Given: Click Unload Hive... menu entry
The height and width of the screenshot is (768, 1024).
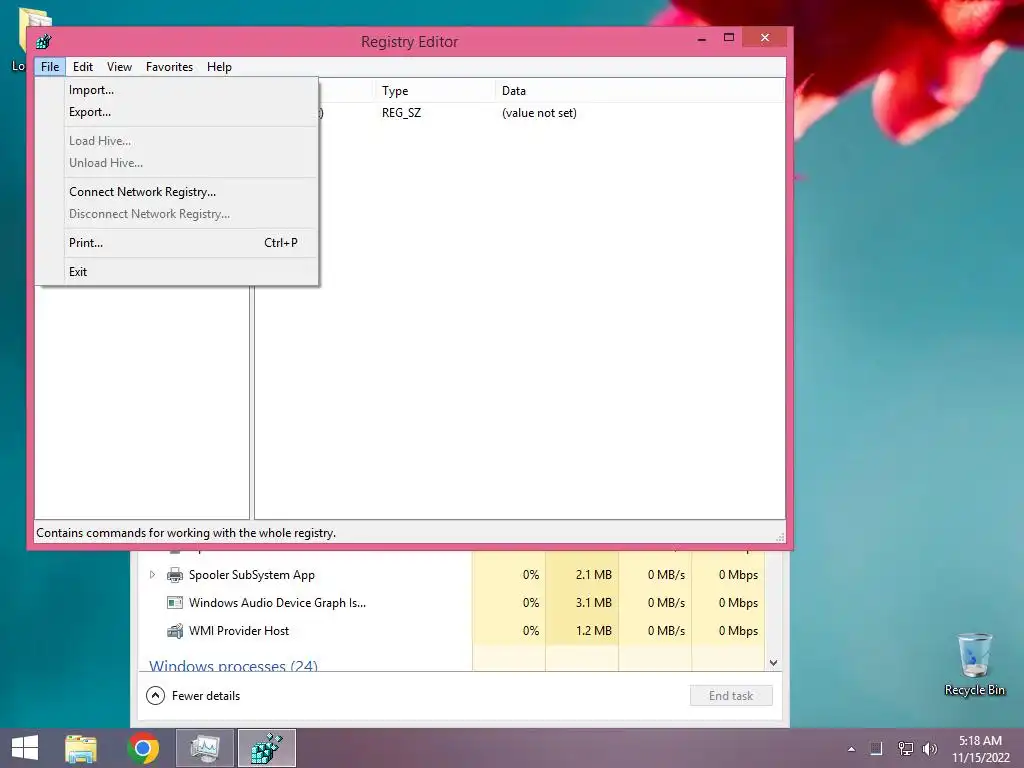Looking at the screenshot, I should pos(176,163).
